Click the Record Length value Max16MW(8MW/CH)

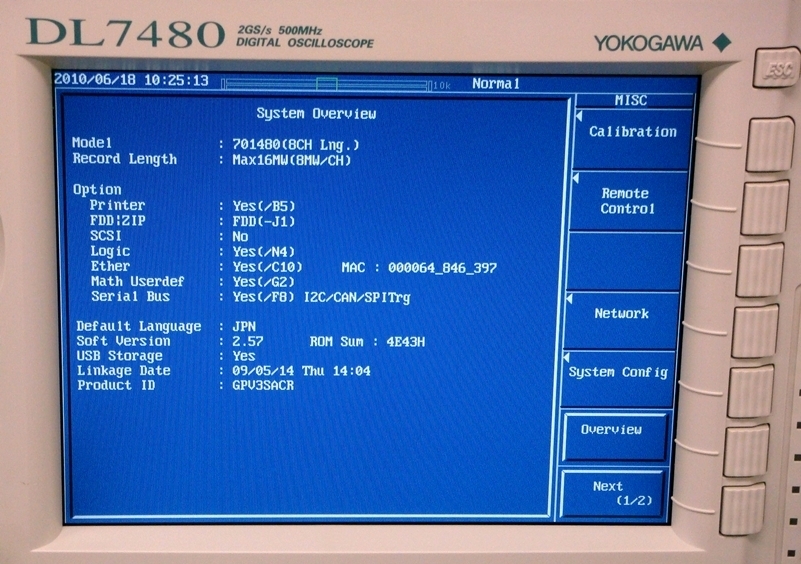pyautogui.click(x=292, y=160)
